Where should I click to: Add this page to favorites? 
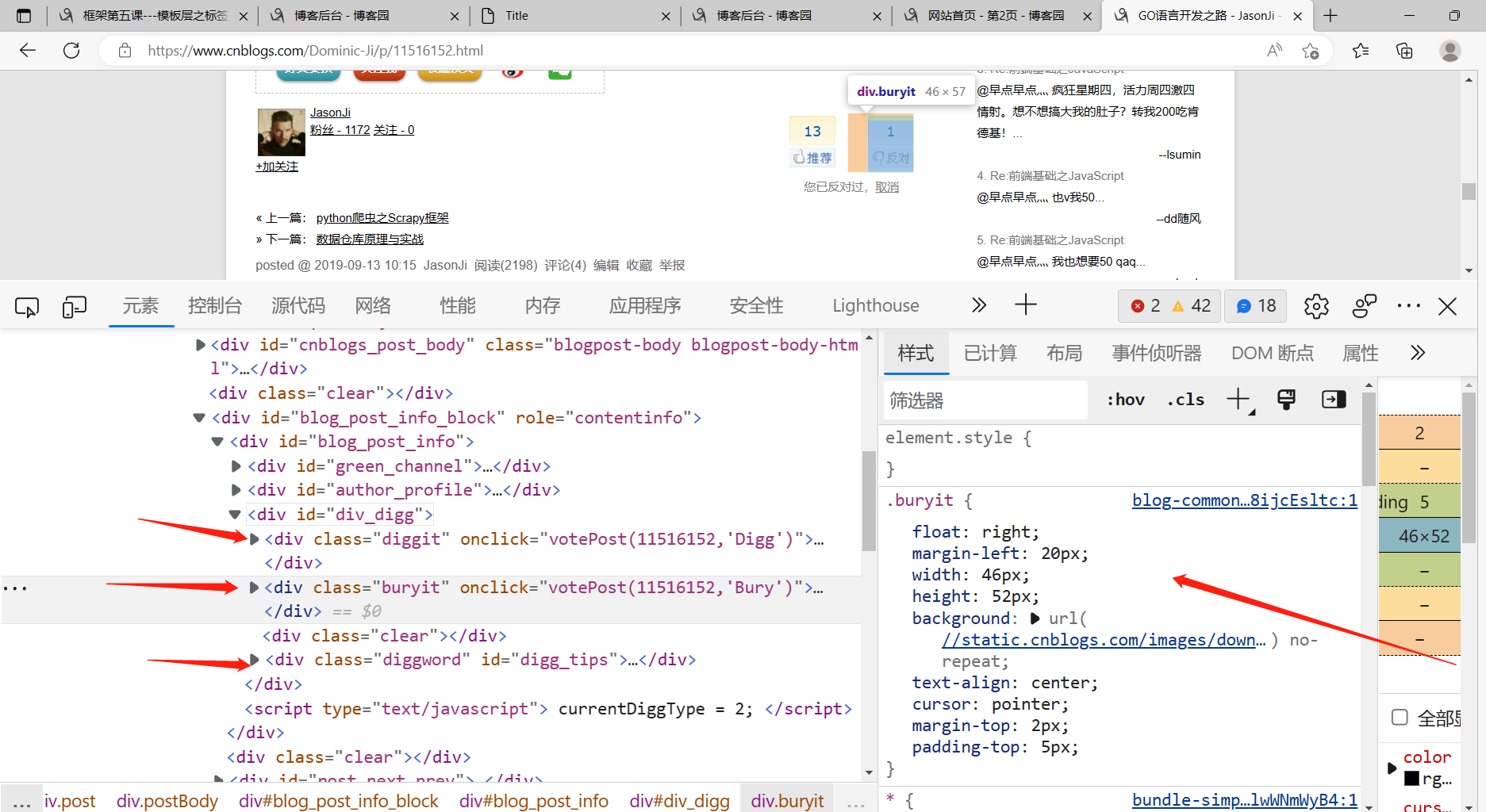(1310, 51)
